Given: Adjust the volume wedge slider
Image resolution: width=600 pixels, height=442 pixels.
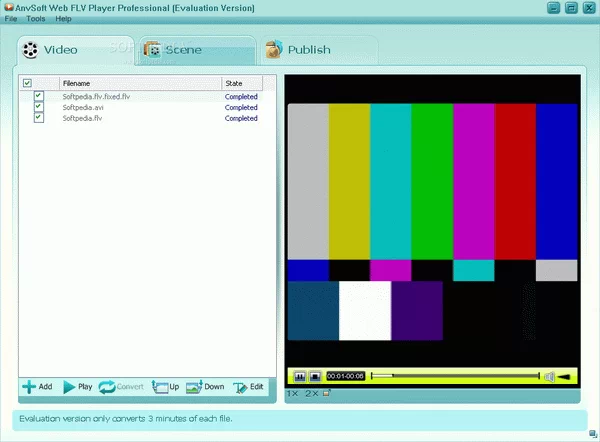Looking at the screenshot, I should [564, 377].
